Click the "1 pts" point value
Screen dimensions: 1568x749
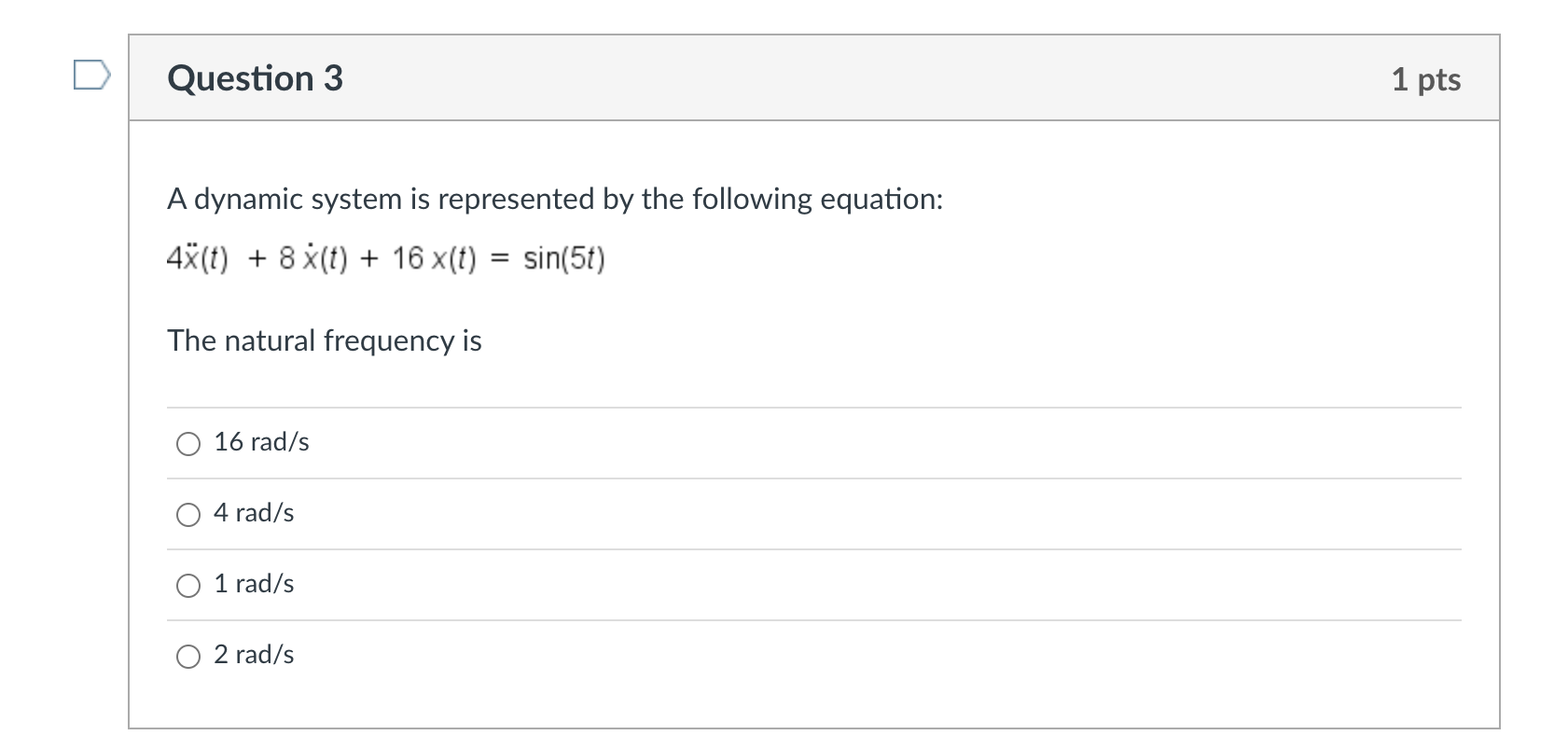[x=1425, y=79]
